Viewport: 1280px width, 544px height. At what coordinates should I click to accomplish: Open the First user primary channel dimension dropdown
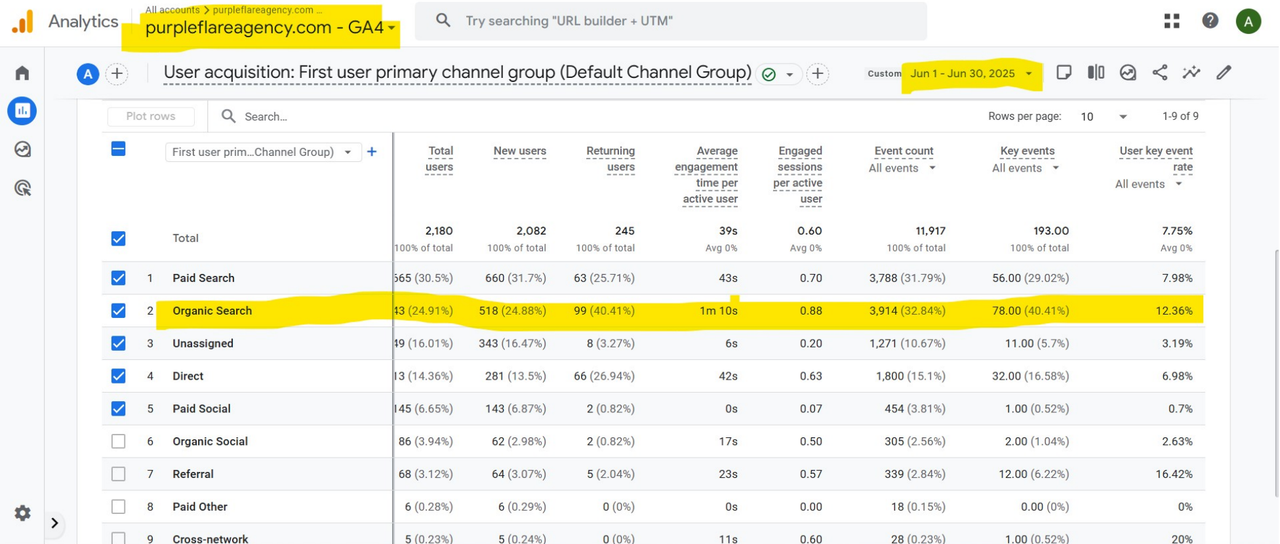coord(262,152)
